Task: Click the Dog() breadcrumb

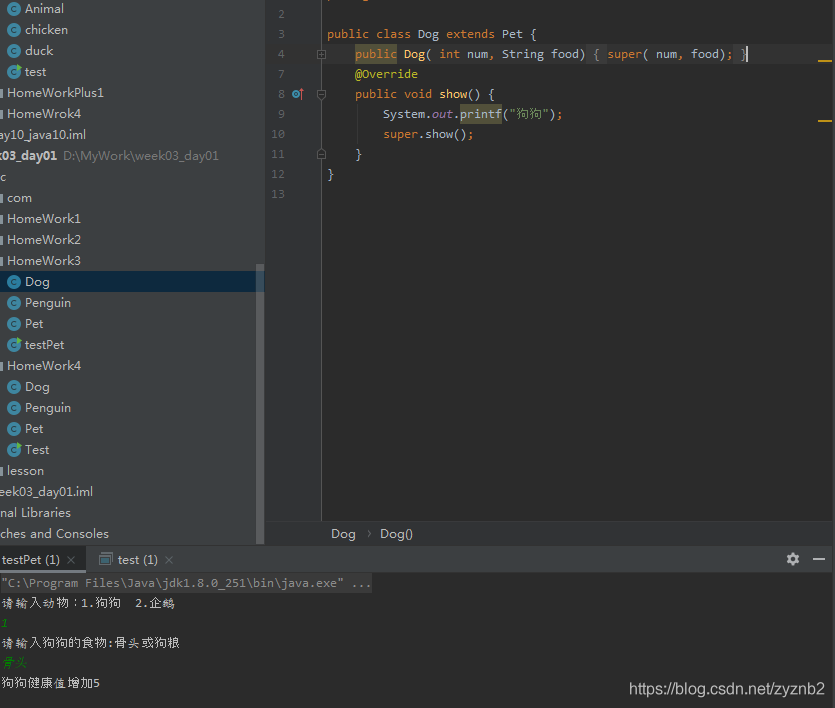Action: pyautogui.click(x=396, y=534)
